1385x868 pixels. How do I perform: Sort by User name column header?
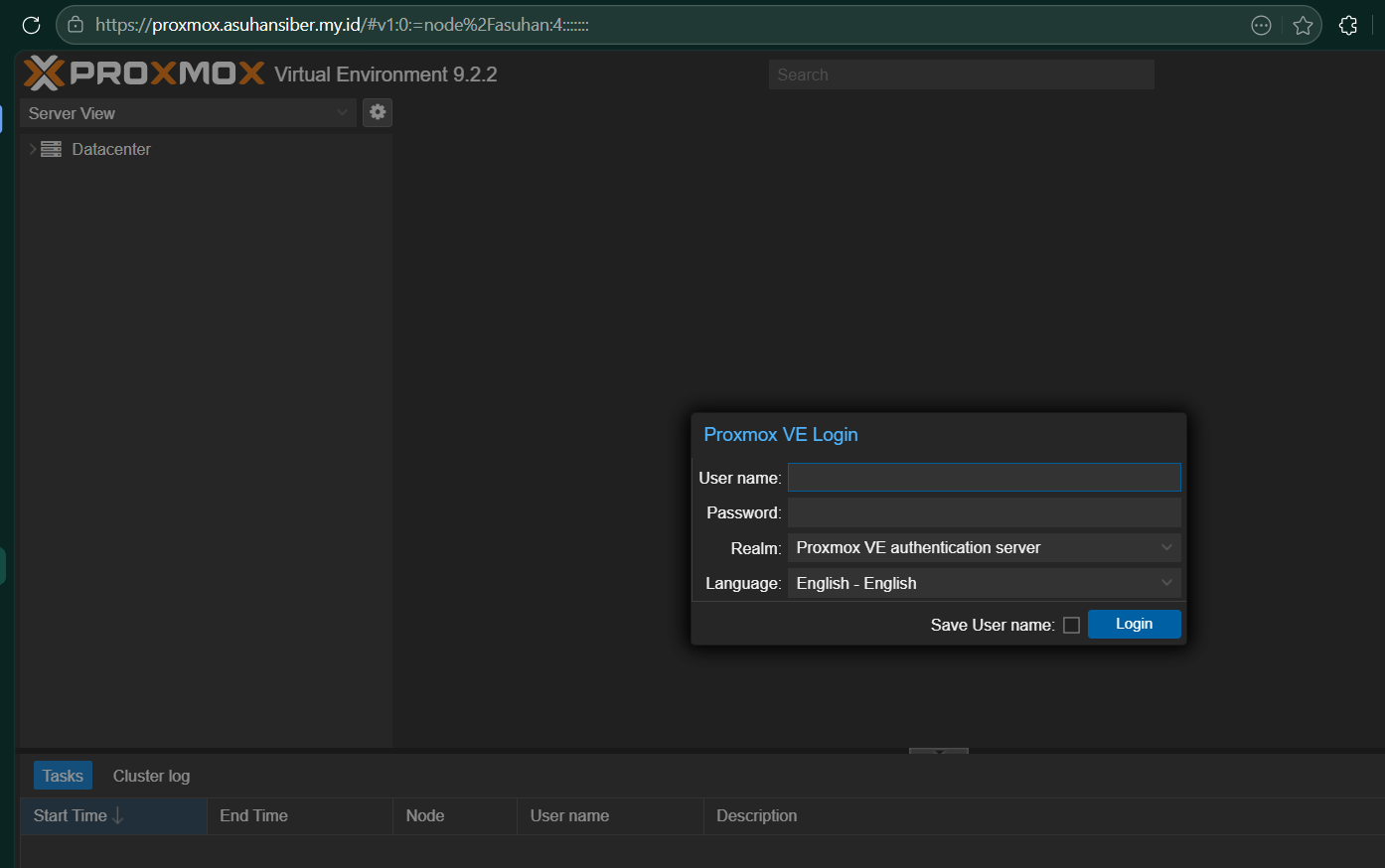[x=610, y=815]
